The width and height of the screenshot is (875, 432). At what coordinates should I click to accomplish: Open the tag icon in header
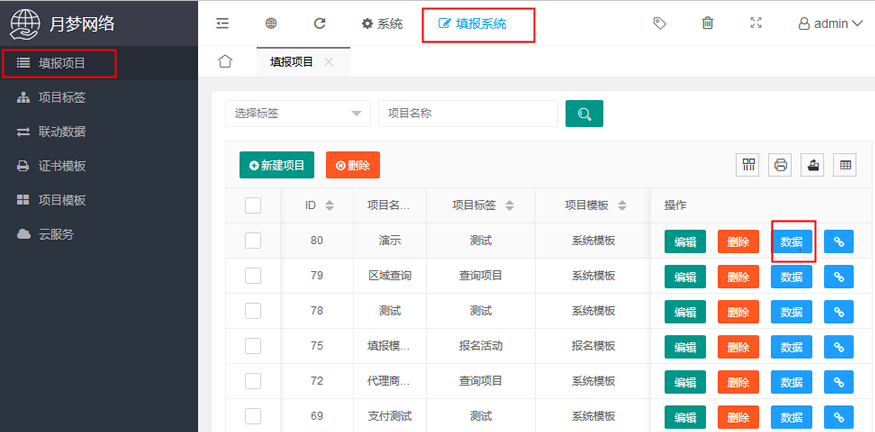[660, 23]
